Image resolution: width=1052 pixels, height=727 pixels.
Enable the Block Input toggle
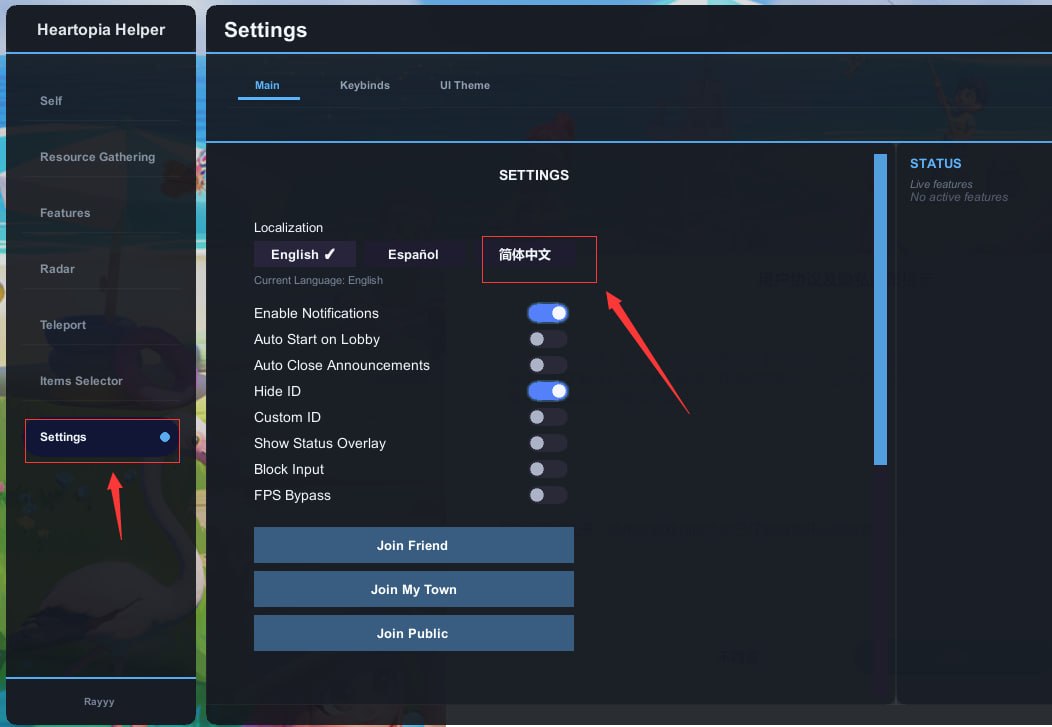(x=548, y=469)
